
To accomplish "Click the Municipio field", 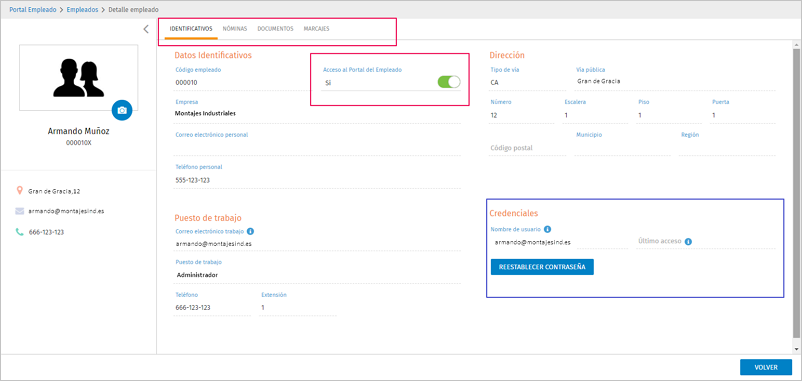I will coord(622,148).
